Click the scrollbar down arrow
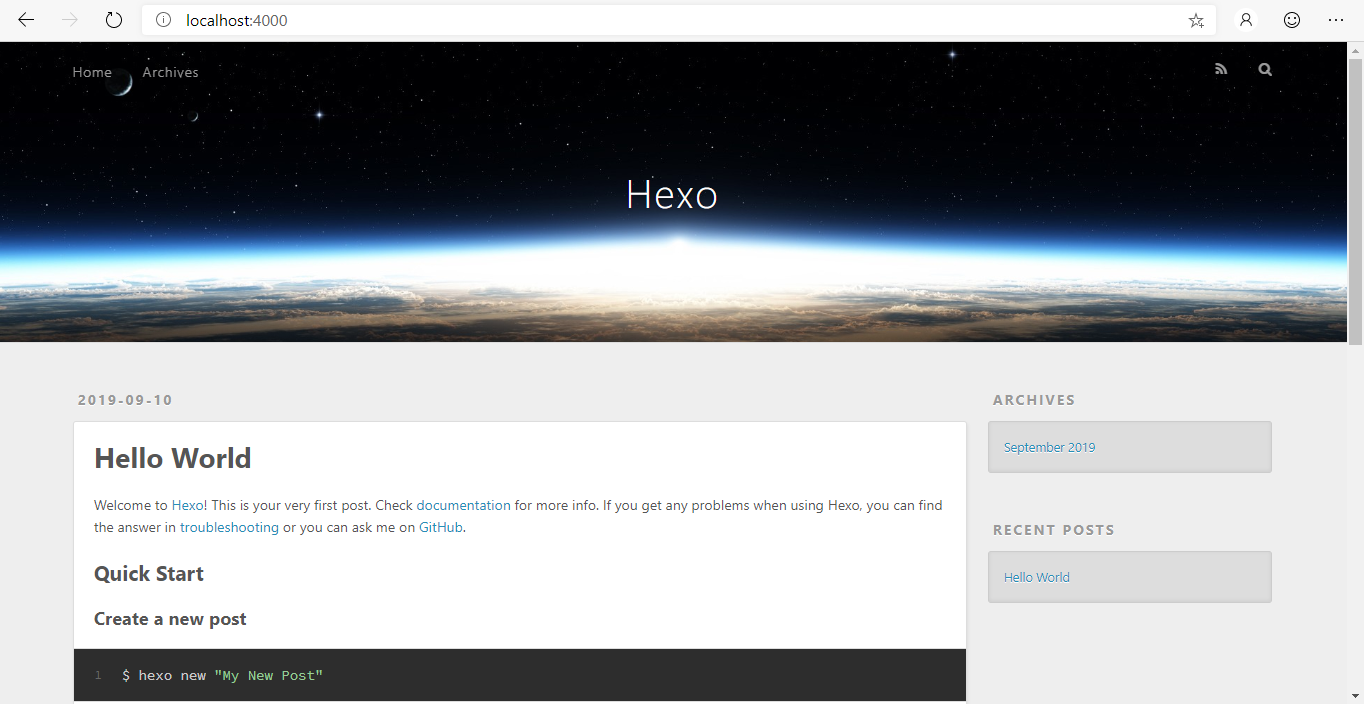 tap(1355, 695)
